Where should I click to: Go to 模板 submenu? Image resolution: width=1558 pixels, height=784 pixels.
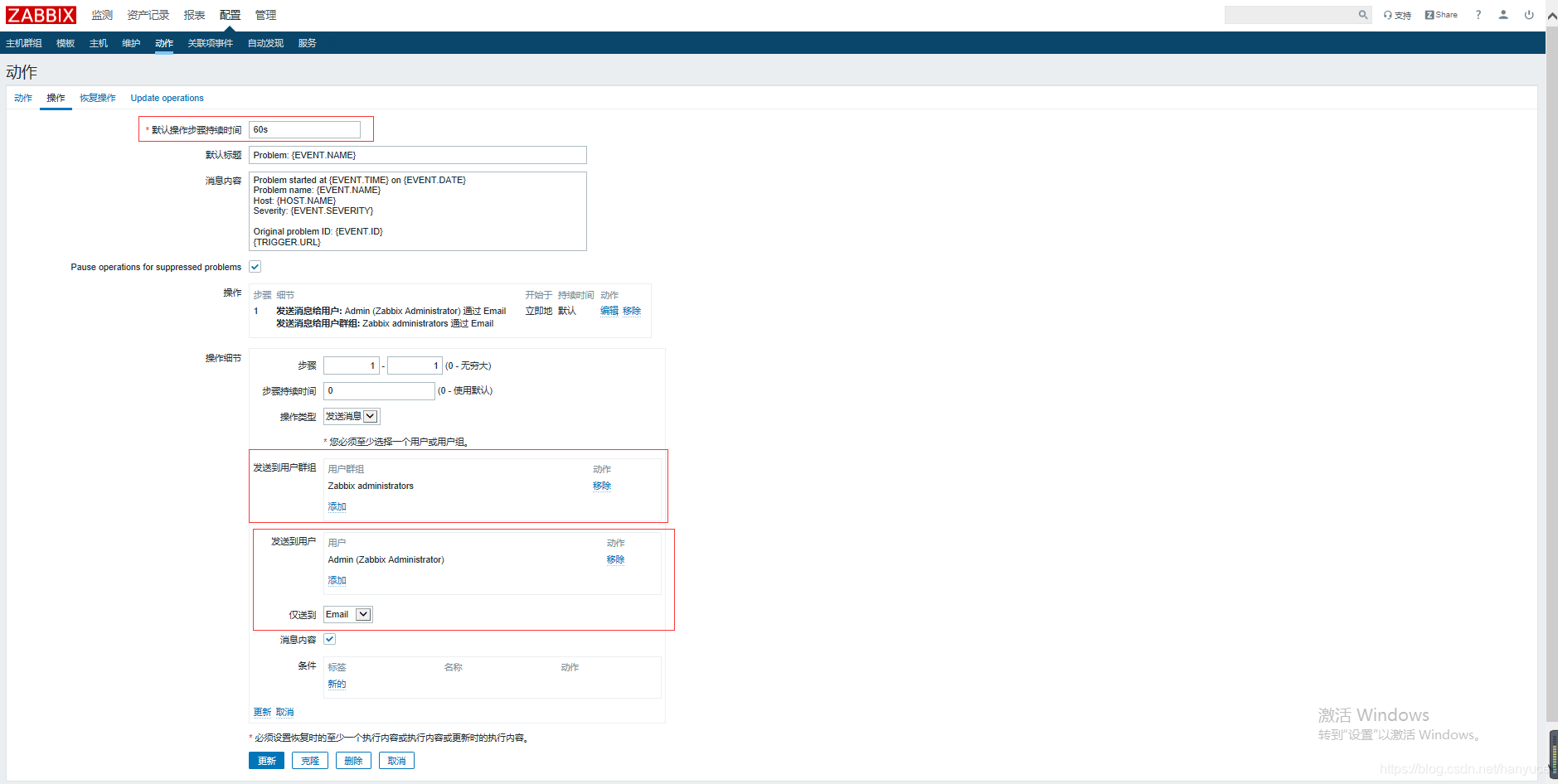[x=66, y=43]
